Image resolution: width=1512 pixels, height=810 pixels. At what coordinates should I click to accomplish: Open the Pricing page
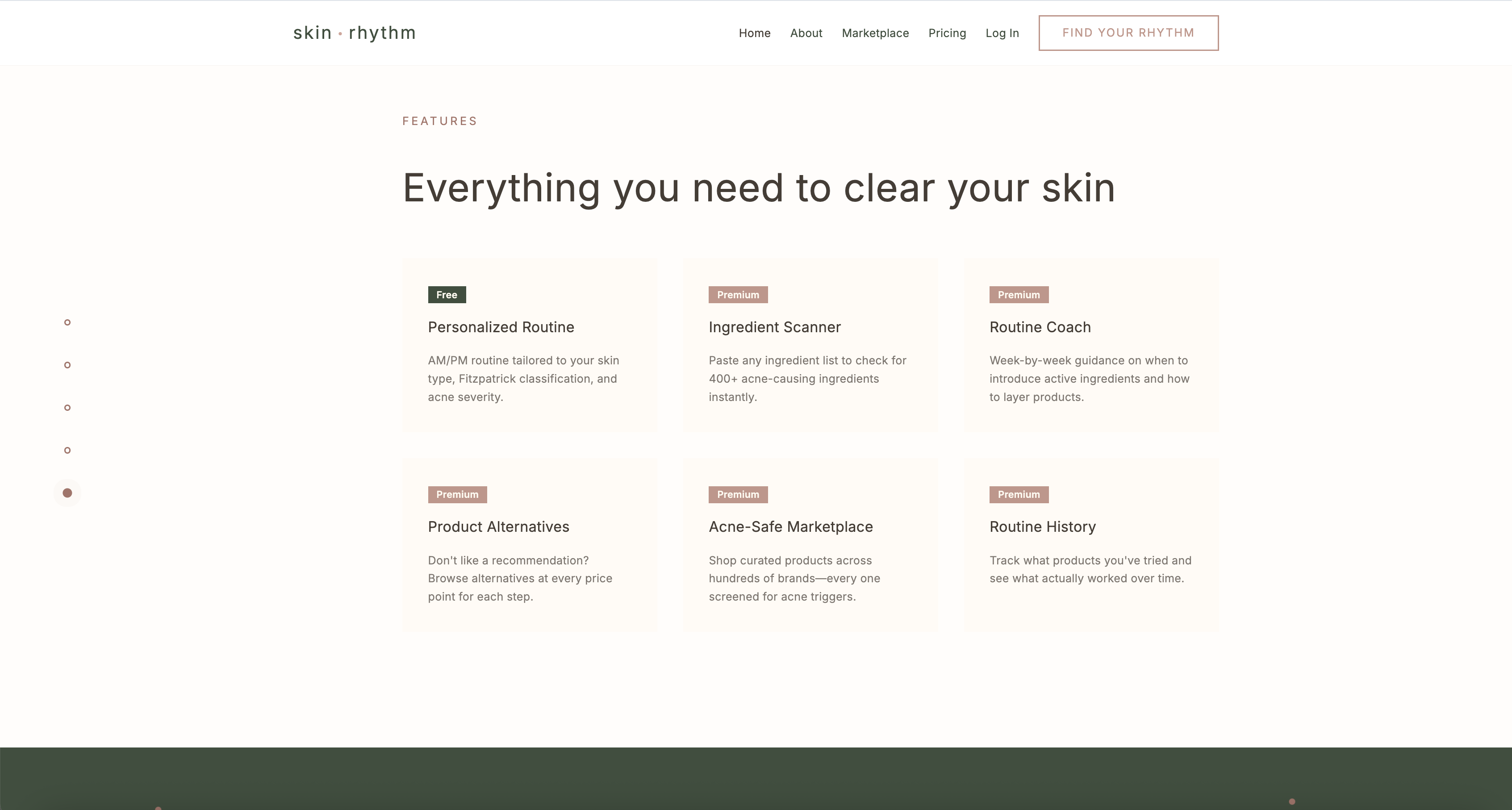pyautogui.click(x=947, y=33)
